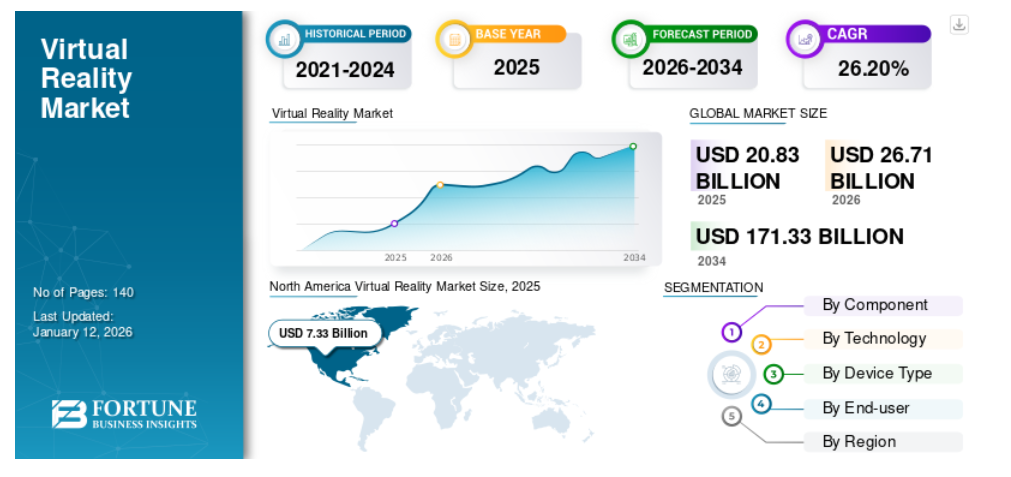Select segmentation number 4 circle
The height and width of the screenshot is (477, 1011).
coord(761,404)
